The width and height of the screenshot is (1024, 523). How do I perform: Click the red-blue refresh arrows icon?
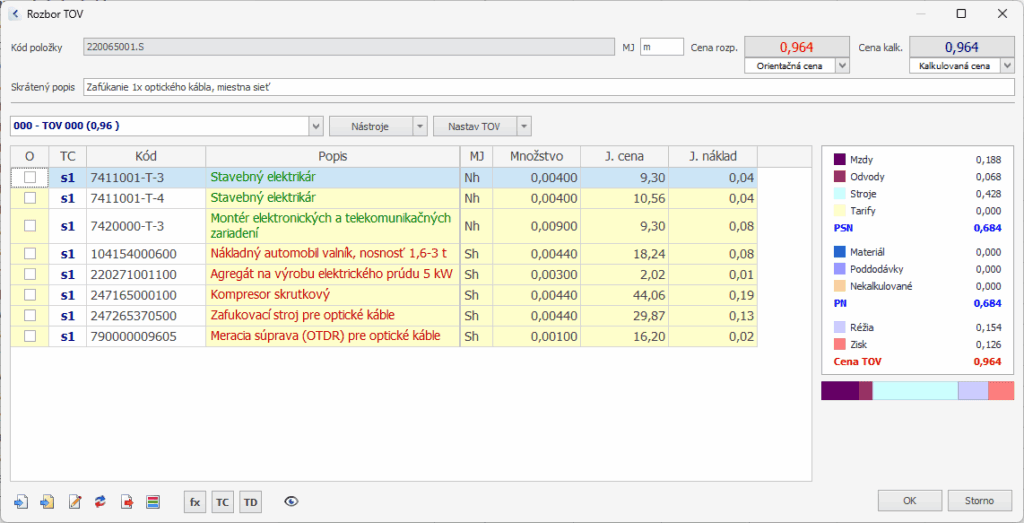[x=100, y=501]
